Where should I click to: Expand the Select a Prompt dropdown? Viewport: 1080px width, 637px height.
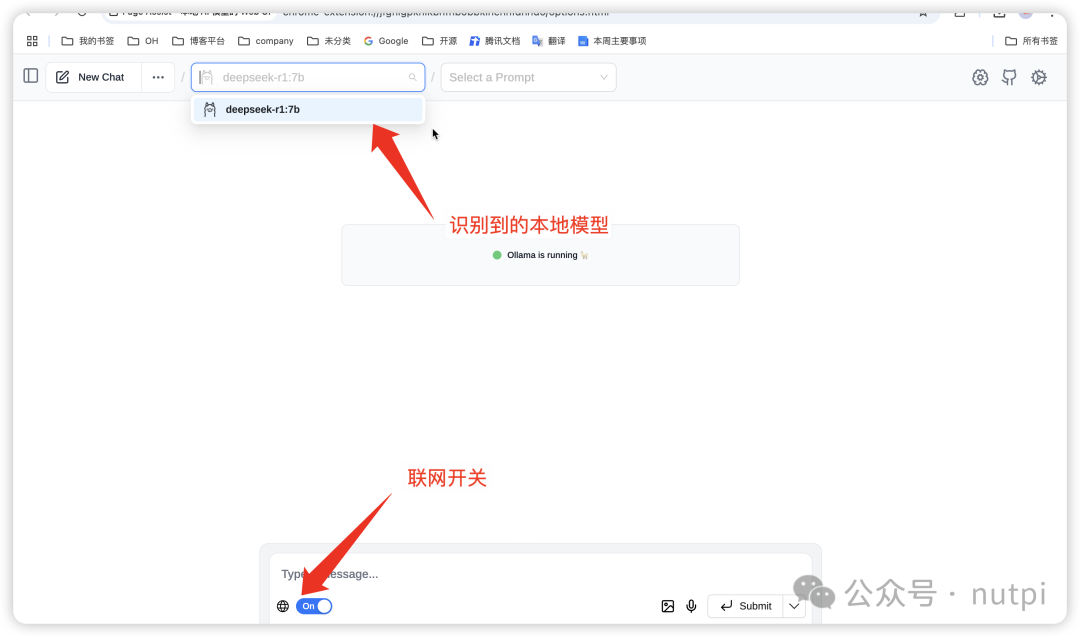(x=528, y=77)
